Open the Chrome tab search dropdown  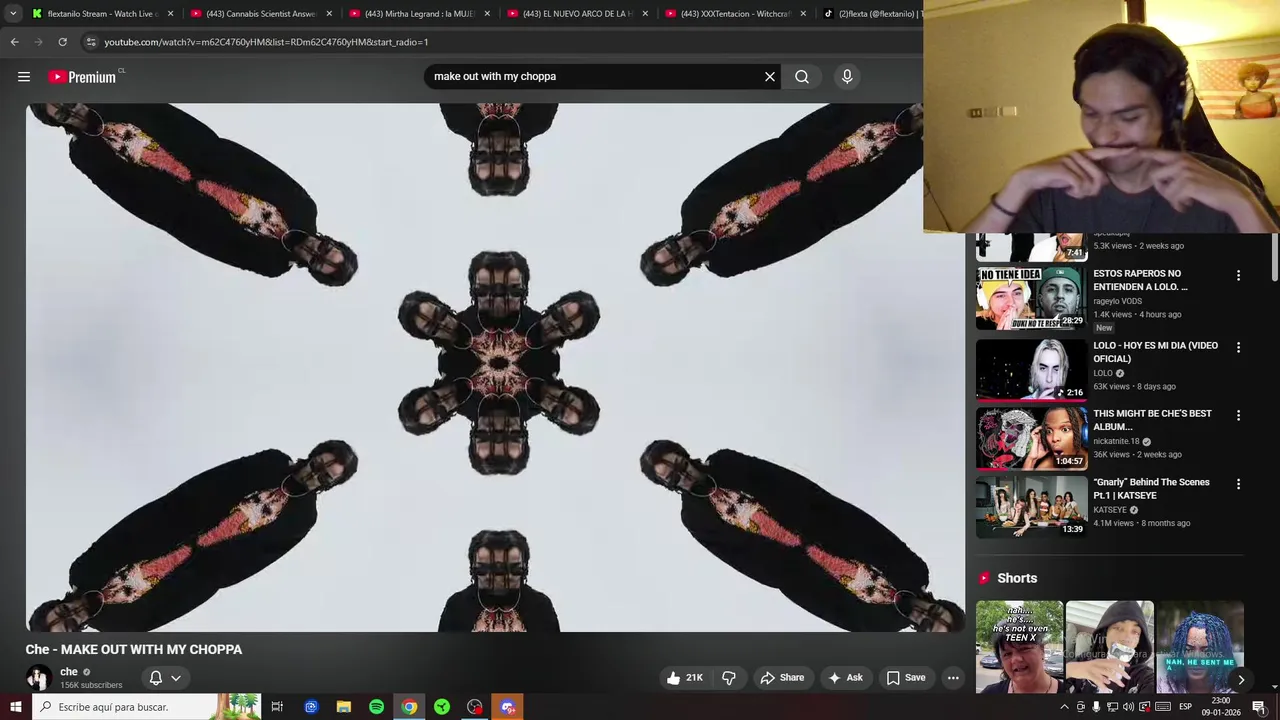13,14
